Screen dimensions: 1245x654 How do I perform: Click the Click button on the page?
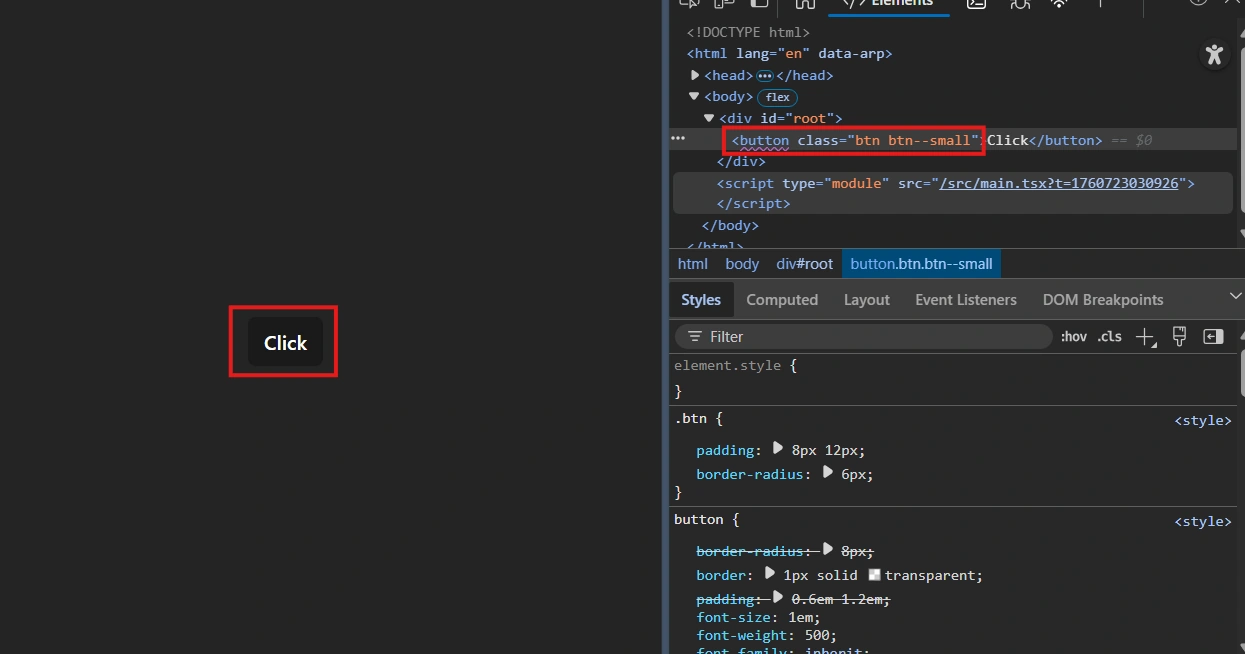(x=285, y=342)
